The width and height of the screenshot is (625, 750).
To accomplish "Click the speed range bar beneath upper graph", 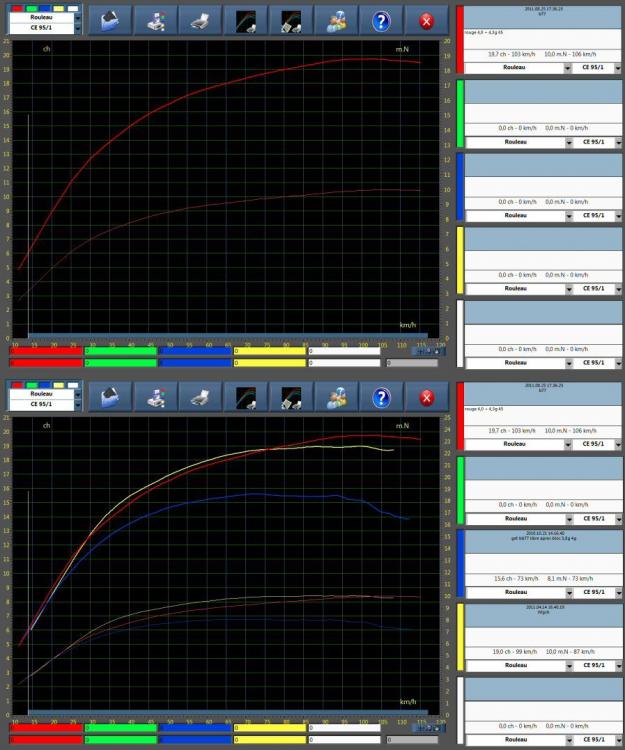I will click(x=228, y=336).
